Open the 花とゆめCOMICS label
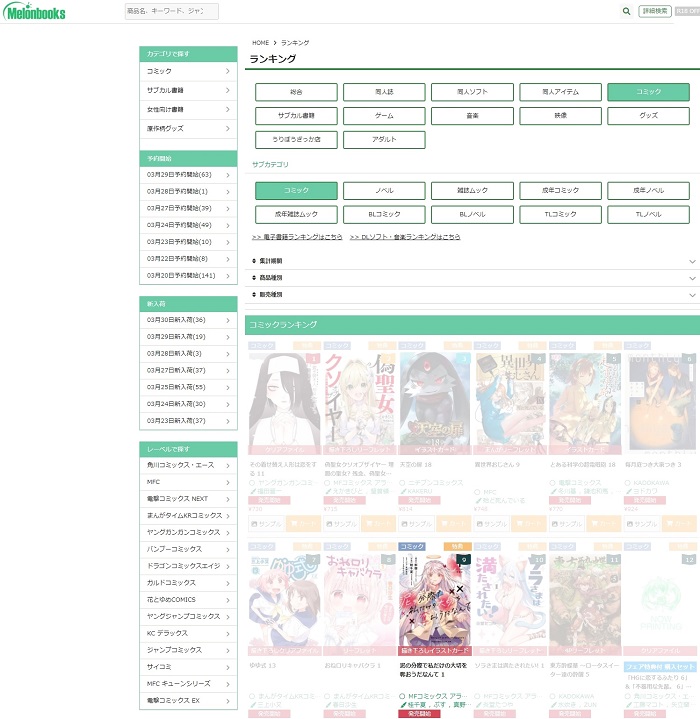Image resolution: width=700 pixels, height=719 pixels. coord(188,599)
